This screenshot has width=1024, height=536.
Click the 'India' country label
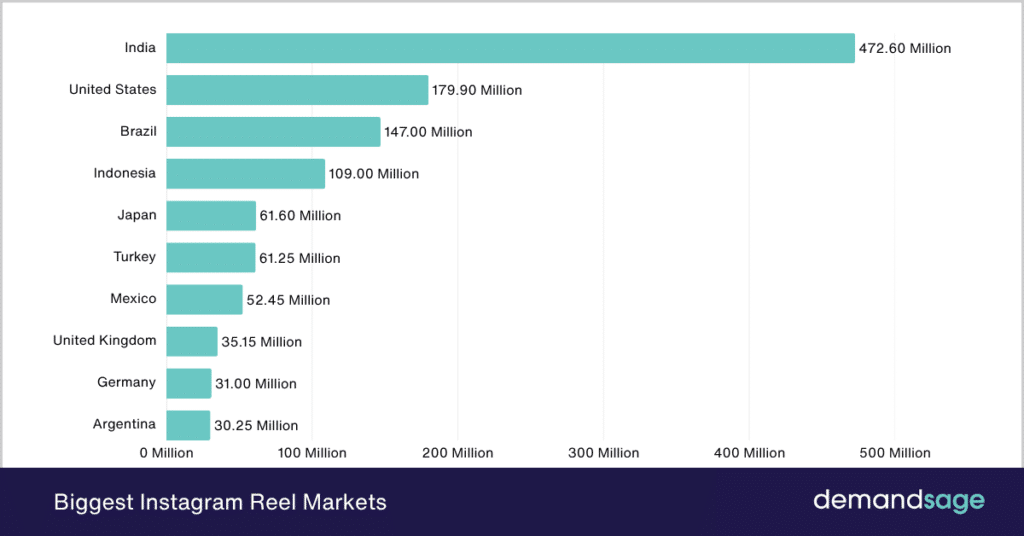[140, 48]
